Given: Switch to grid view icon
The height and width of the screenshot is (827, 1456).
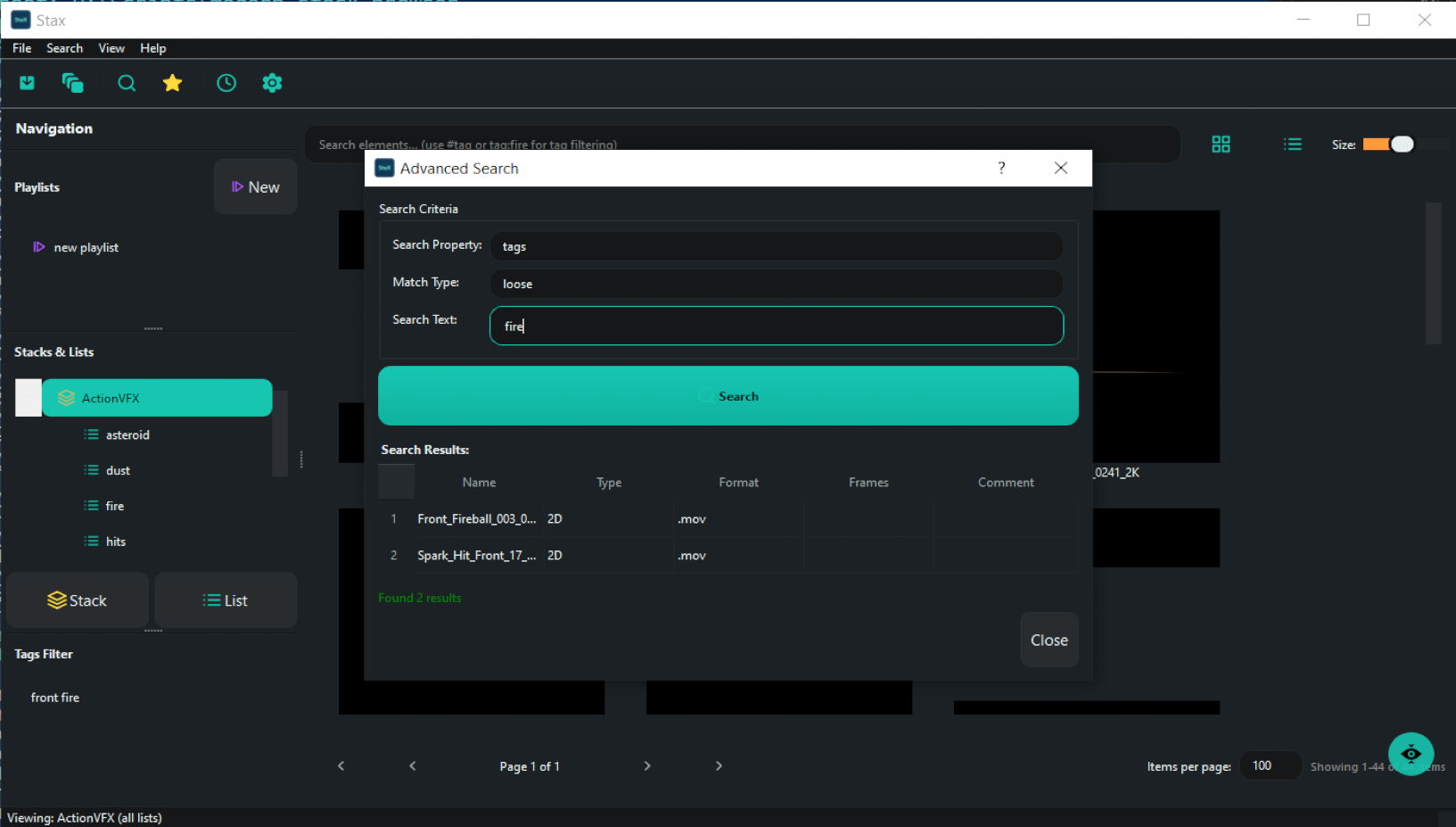Looking at the screenshot, I should [x=1221, y=145].
